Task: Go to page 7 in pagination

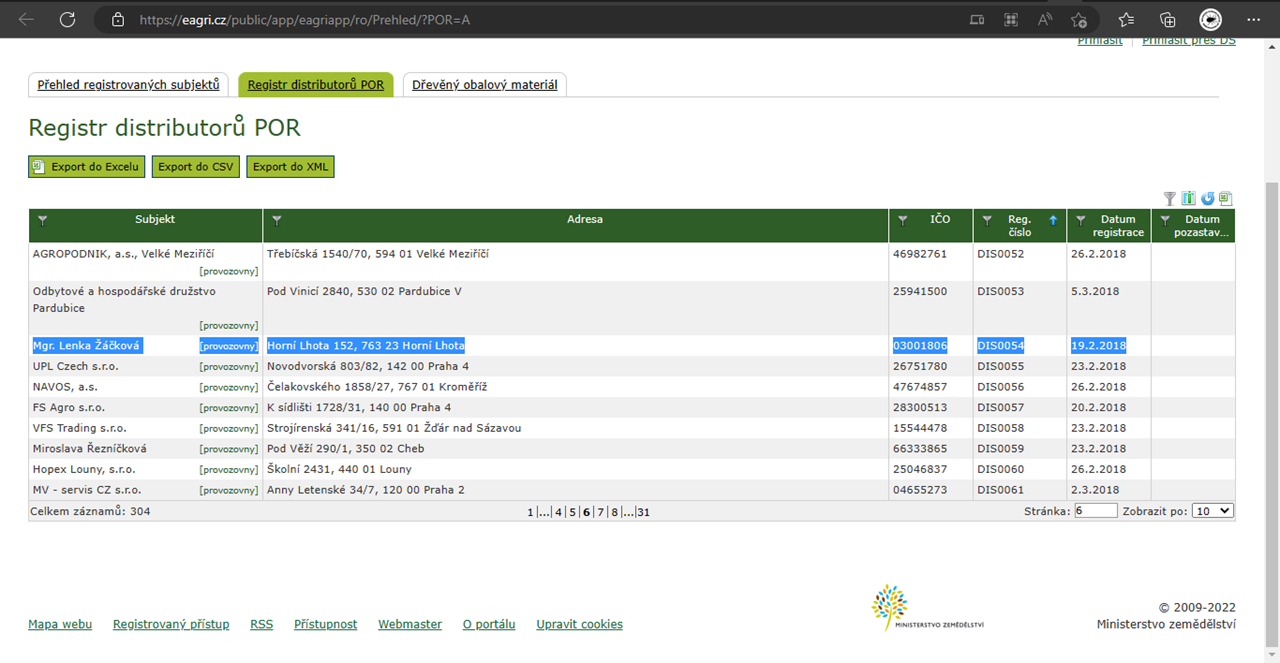Action: coord(601,512)
